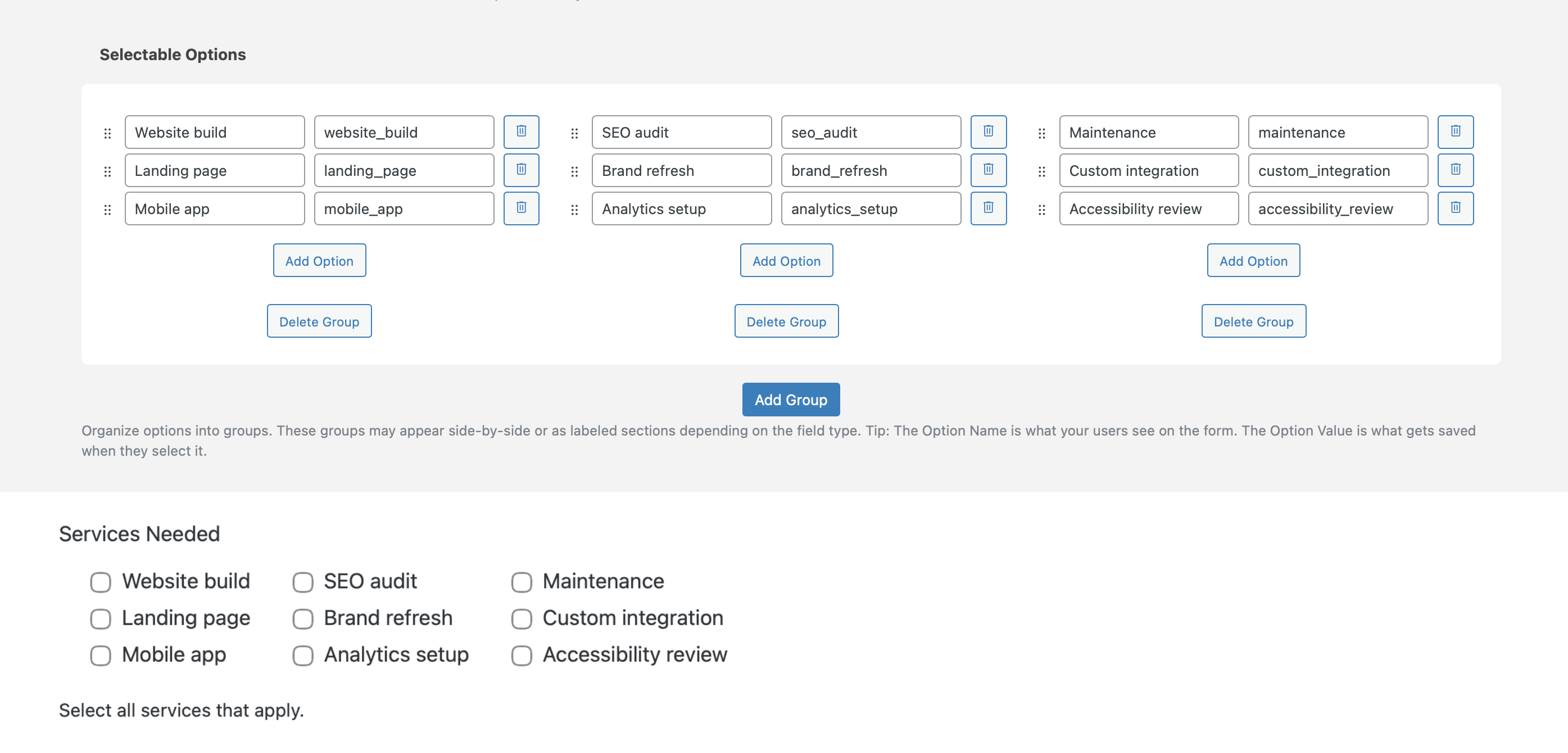The width and height of the screenshot is (1568, 753).
Task: Click the trash icon beside "SEO audit"
Action: (x=989, y=131)
